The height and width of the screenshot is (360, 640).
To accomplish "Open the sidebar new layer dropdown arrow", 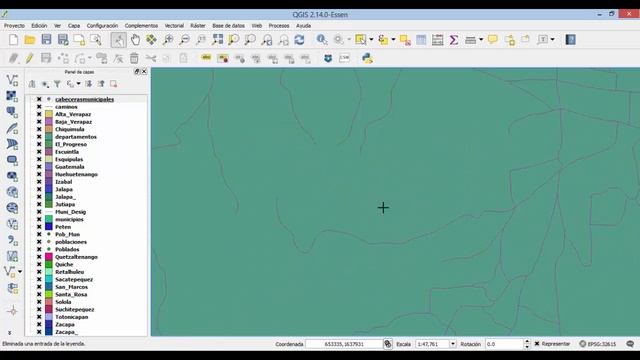I will pos(20,271).
